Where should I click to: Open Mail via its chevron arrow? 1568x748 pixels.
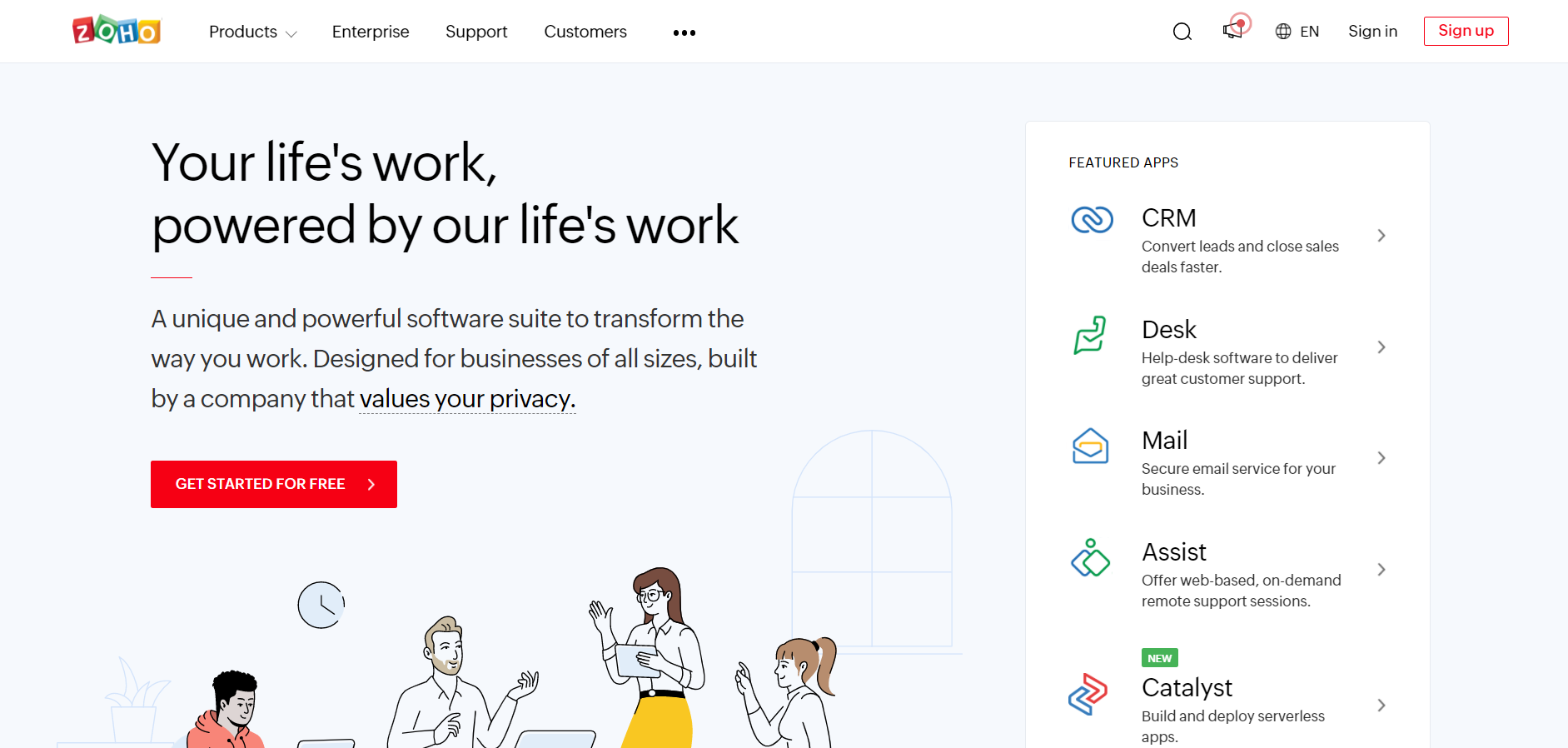[x=1381, y=458]
